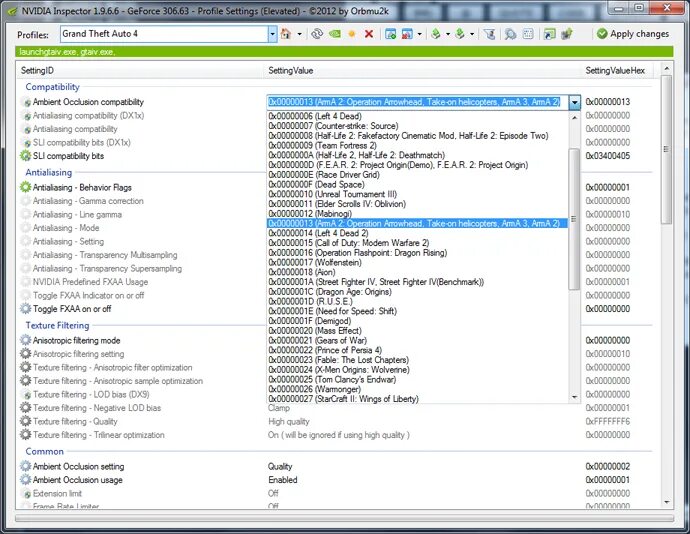Viewport: 690px width, 534px height.
Task: Open export profiles dropdown arrow
Action: tap(448, 34)
